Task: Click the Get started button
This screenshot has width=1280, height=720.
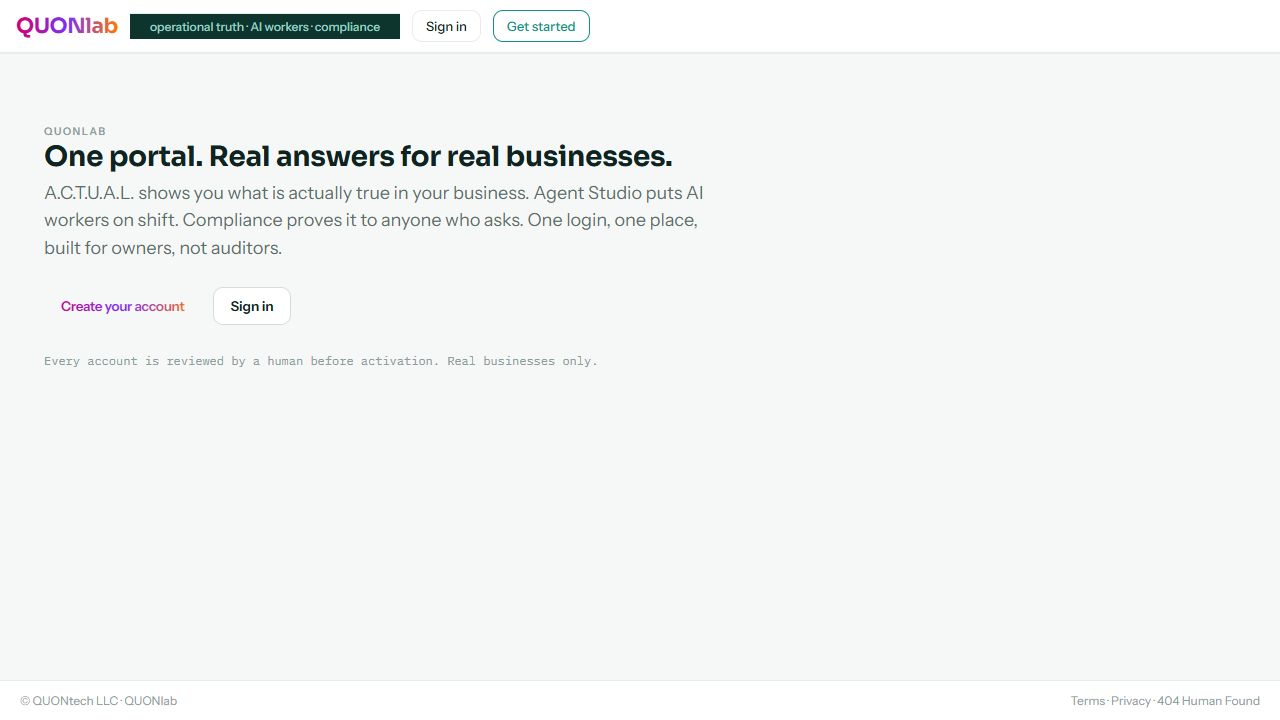Action: (x=541, y=26)
